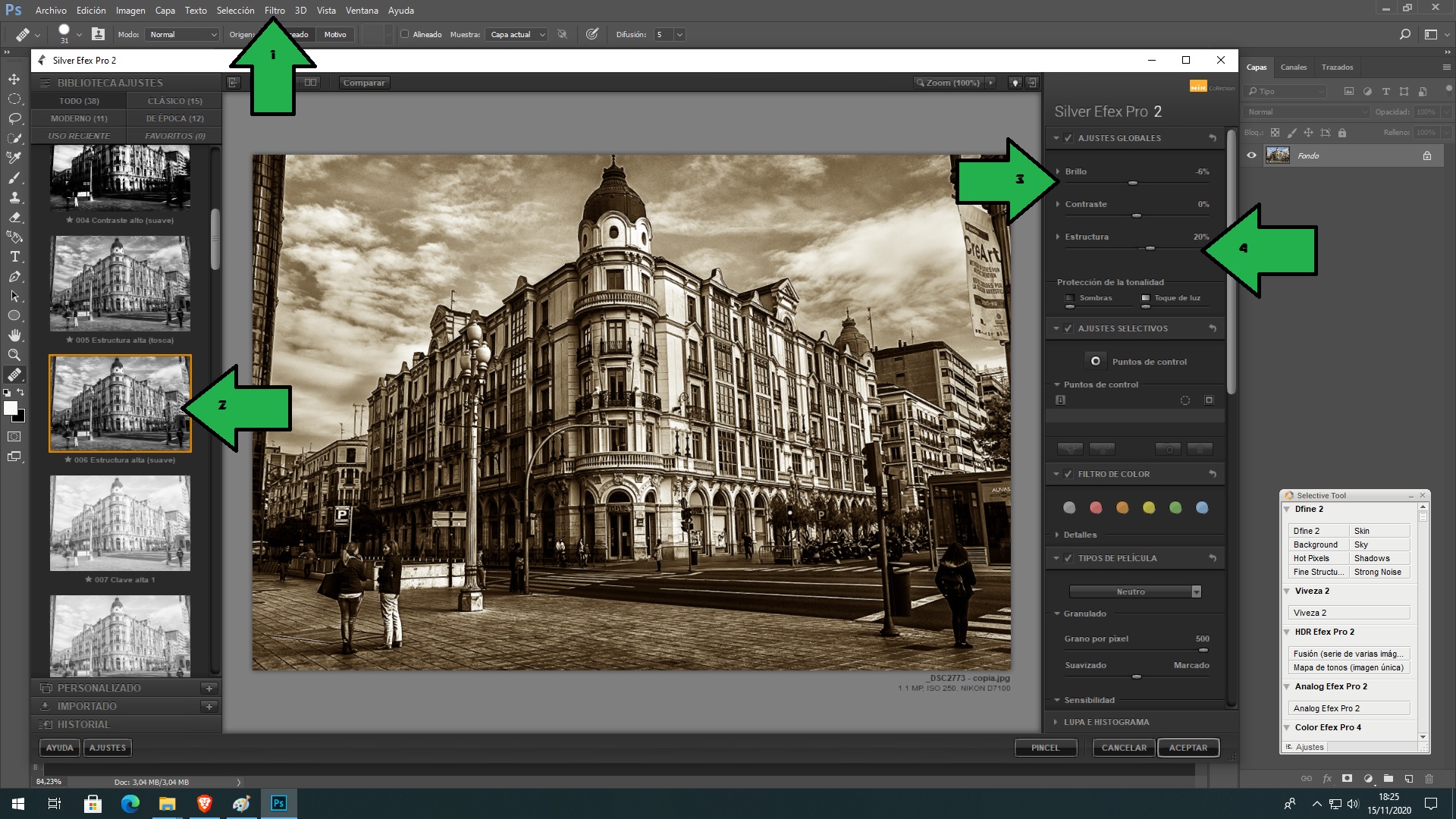Expand Lupa e Histograma section

(1056, 722)
